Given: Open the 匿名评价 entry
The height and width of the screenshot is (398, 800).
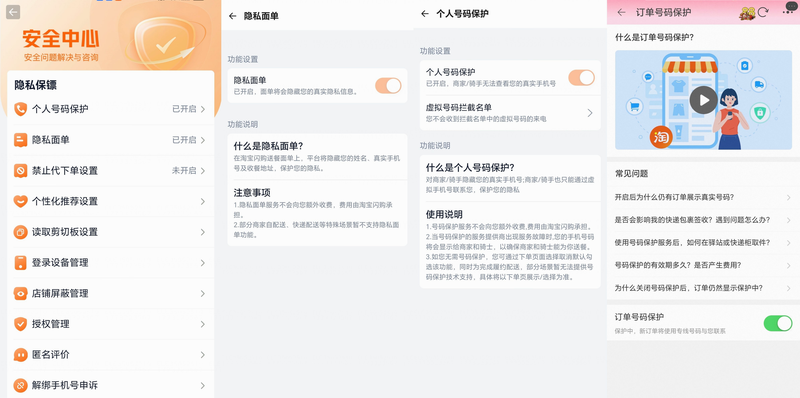Looking at the screenshot, I should (111, 355).
